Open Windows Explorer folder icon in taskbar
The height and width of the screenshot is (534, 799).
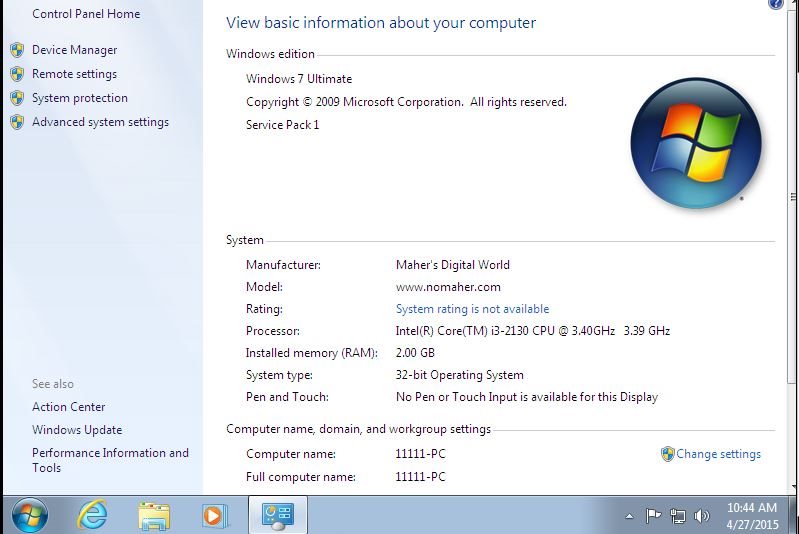(x=154, y=516)
